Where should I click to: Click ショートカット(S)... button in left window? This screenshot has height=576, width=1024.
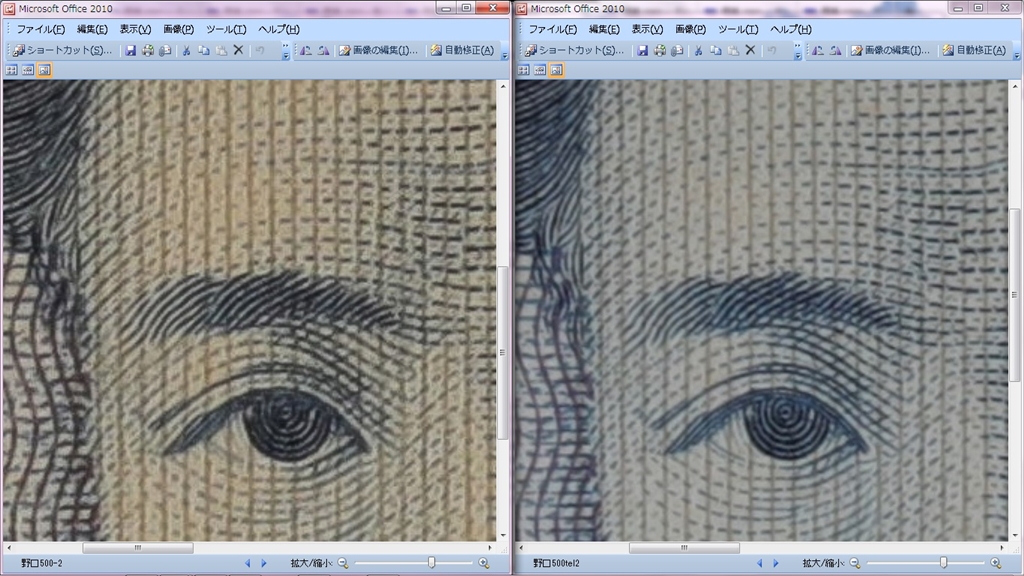pos(63,50)
